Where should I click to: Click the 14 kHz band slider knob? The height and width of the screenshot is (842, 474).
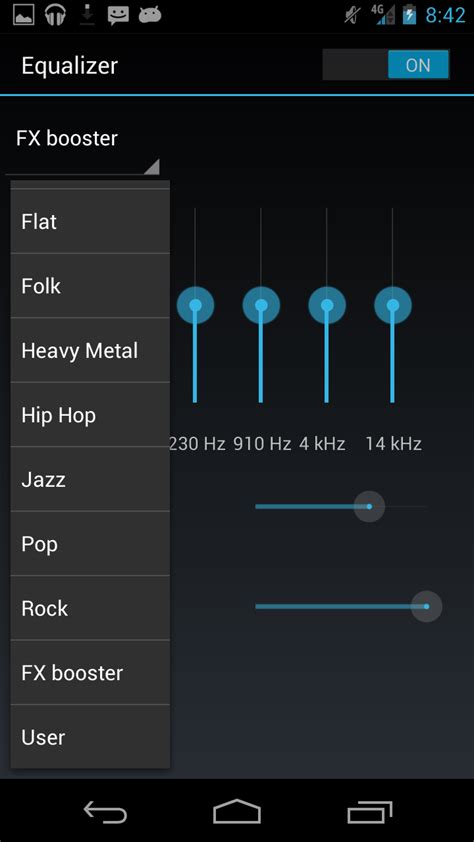click(393, 305)
